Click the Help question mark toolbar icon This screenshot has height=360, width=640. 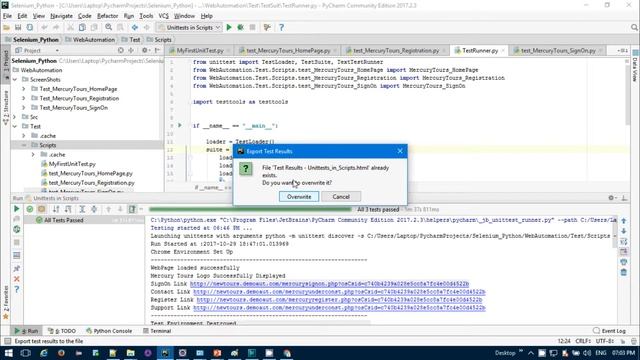[x=281, y=27]
